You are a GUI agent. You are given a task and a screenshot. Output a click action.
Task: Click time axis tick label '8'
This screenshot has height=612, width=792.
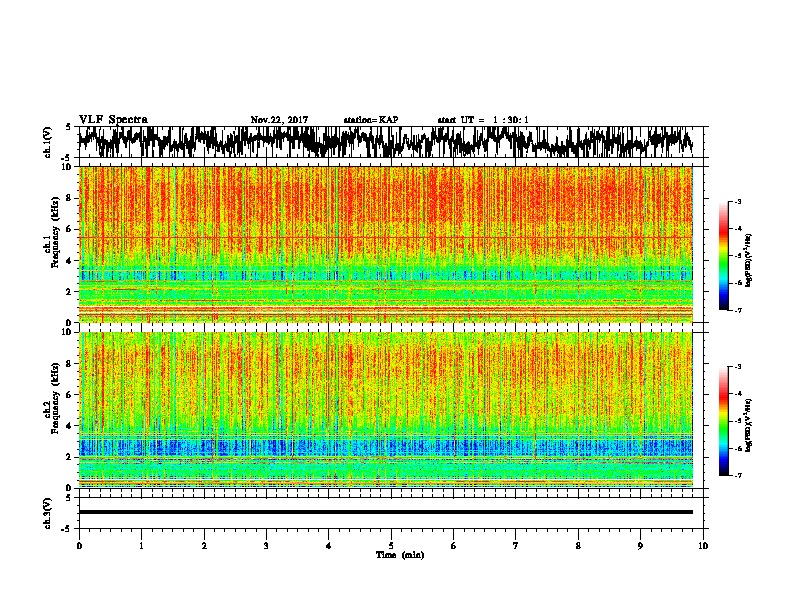click(x=578, y=546)
